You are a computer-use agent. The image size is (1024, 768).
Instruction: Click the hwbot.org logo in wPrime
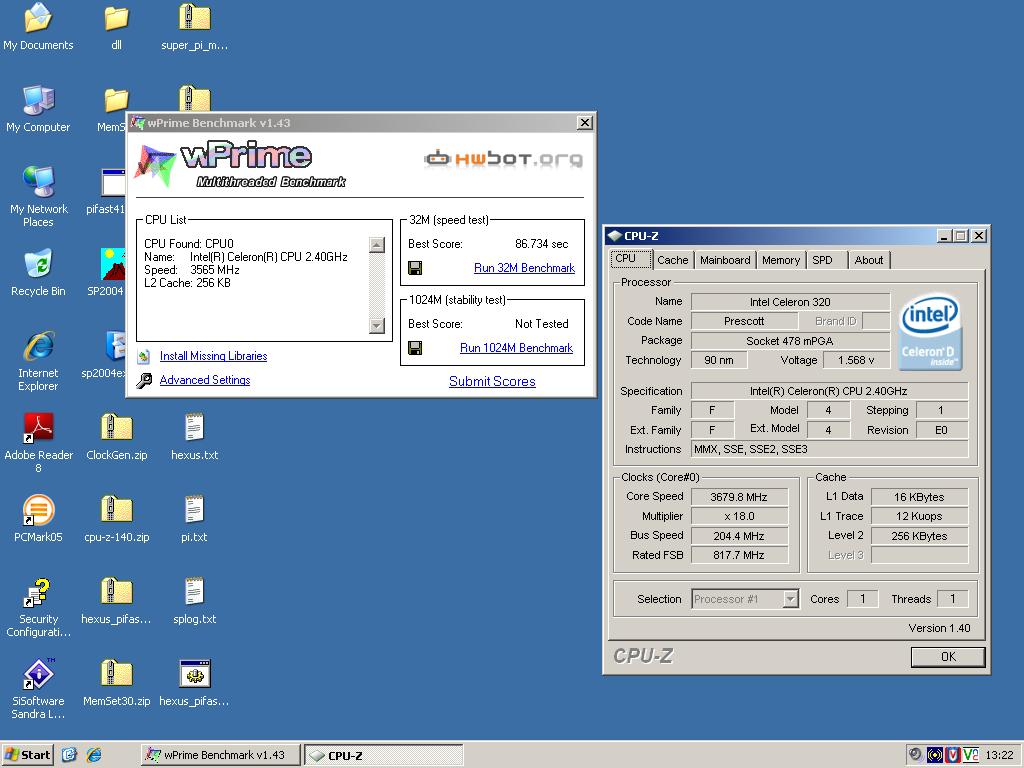[x=503, y=159]
